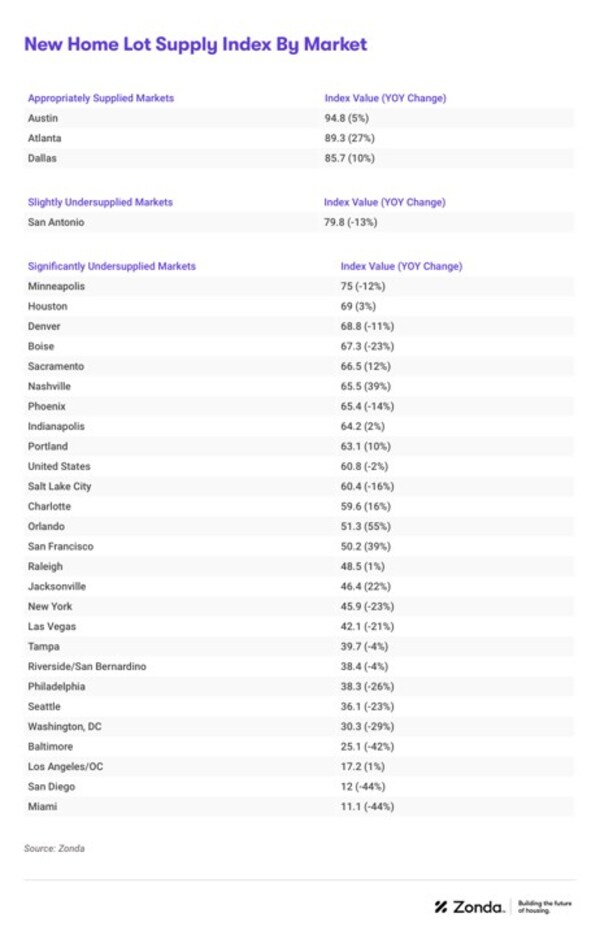Click the "Source: Zonda" caption

pos(54,848)
